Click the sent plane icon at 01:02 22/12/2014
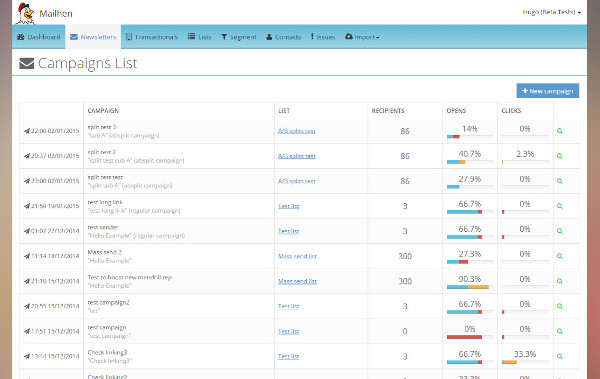Viewport: 600px width, 379px height. click(27, 231)
